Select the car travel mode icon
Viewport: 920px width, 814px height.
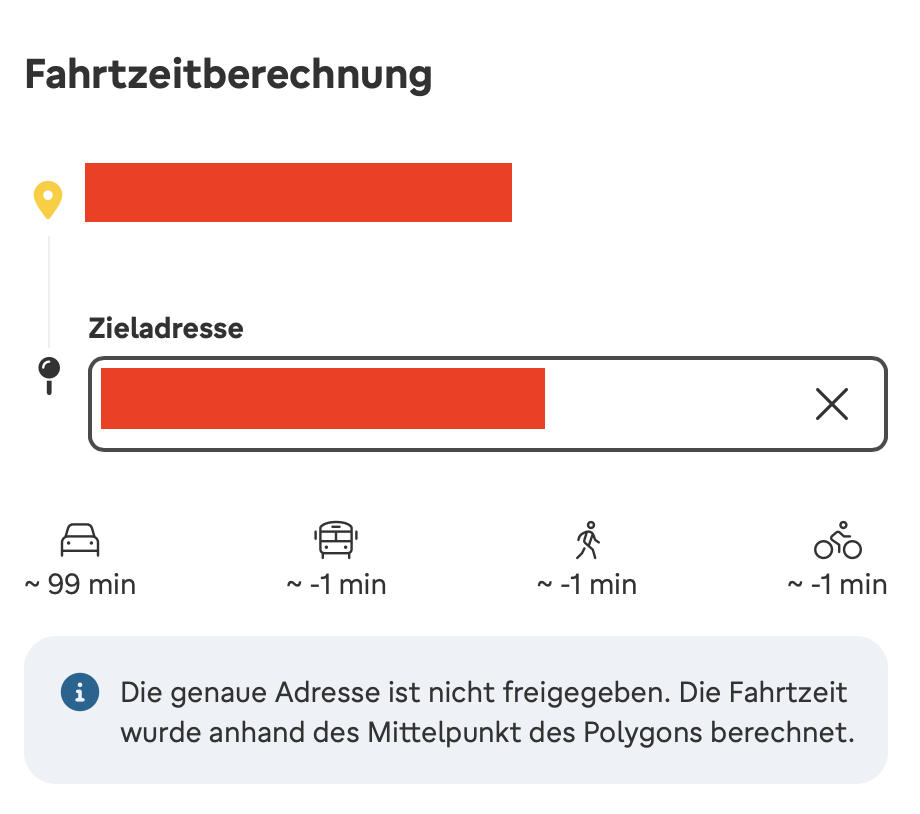(x=80, y=541)
